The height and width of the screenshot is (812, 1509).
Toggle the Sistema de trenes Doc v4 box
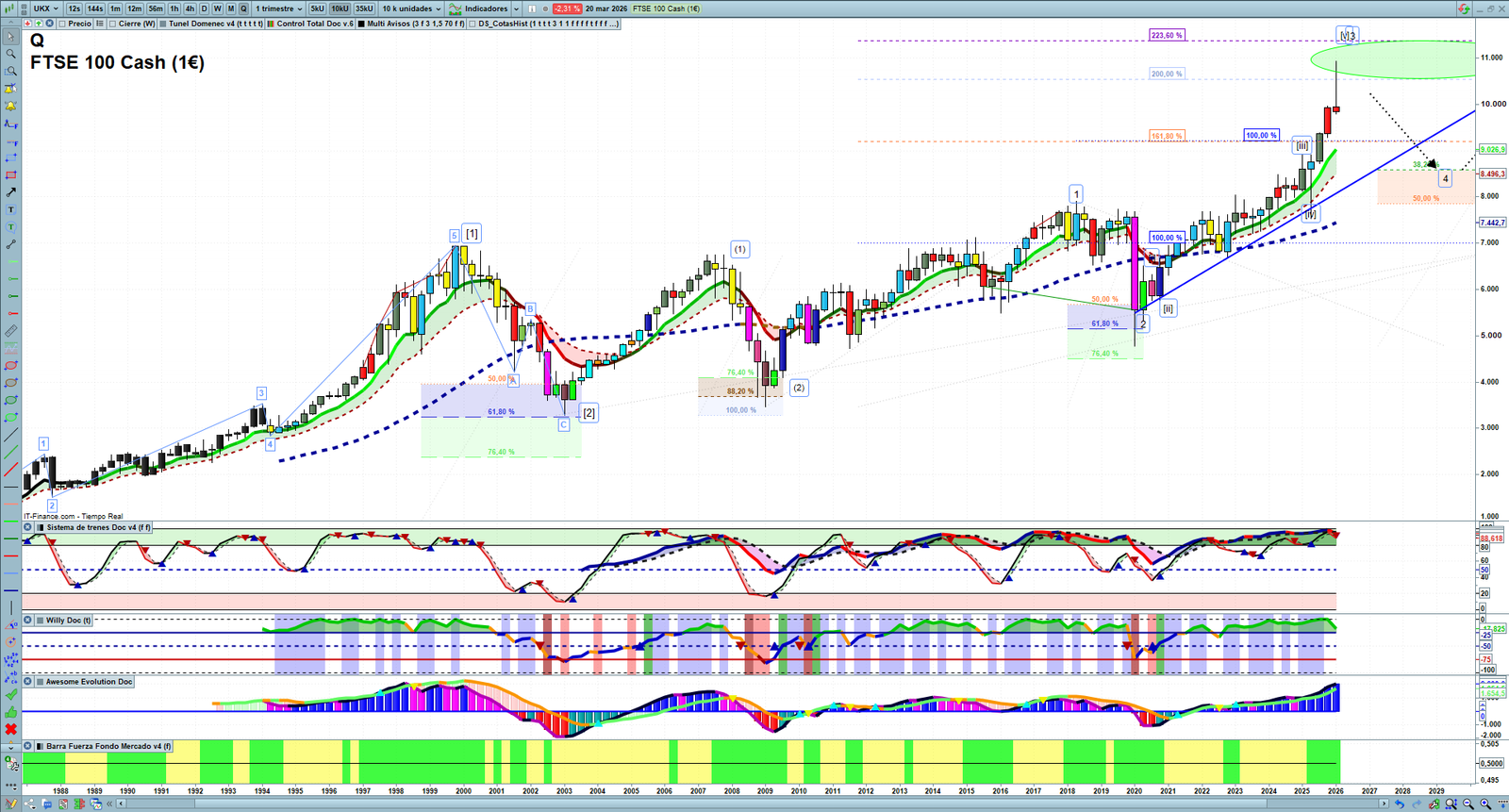coord(40,528)
